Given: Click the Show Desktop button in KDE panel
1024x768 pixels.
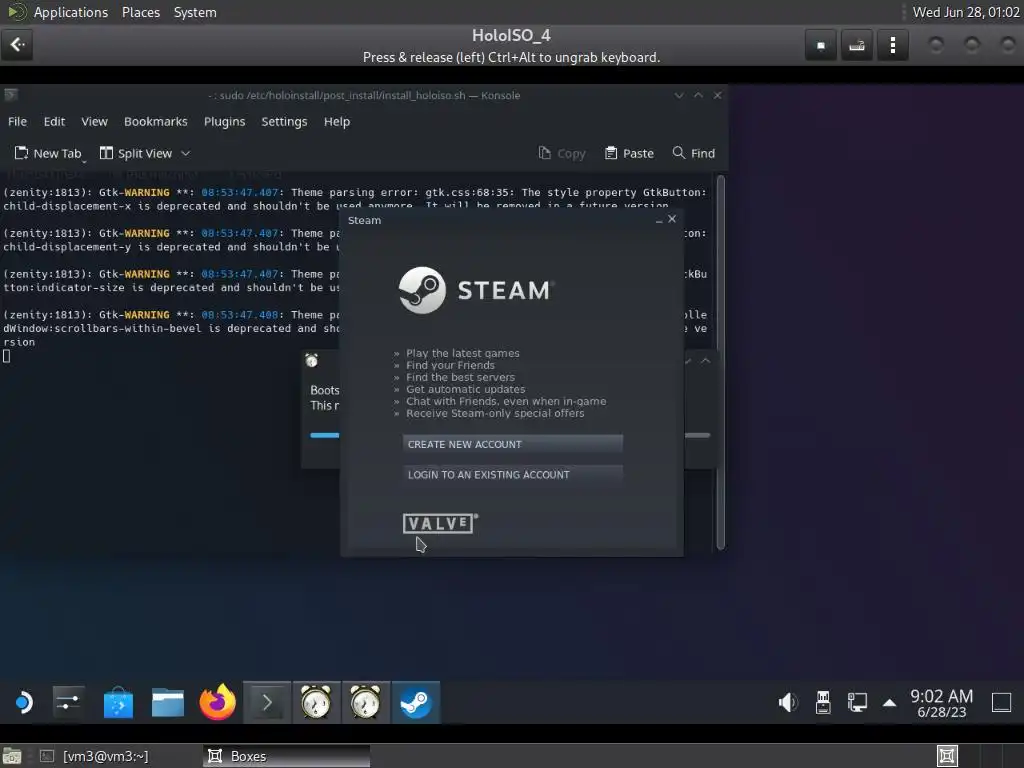Looking at the screenshot, I should coord(1001,703).
